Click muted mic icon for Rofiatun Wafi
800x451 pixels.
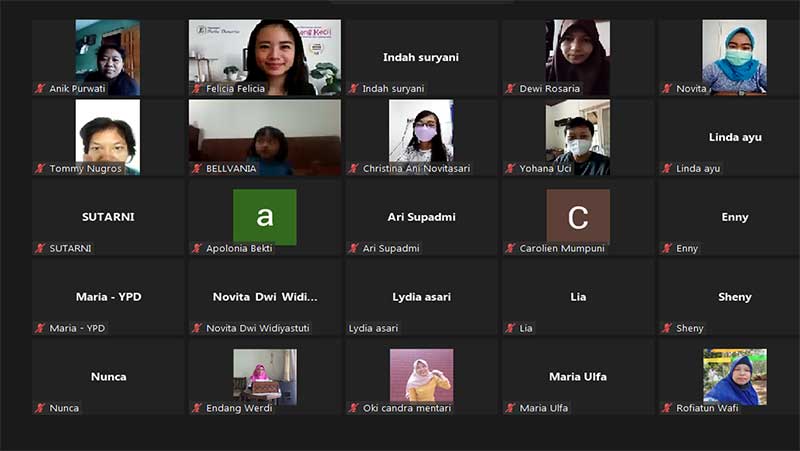(x=667, y=408)
